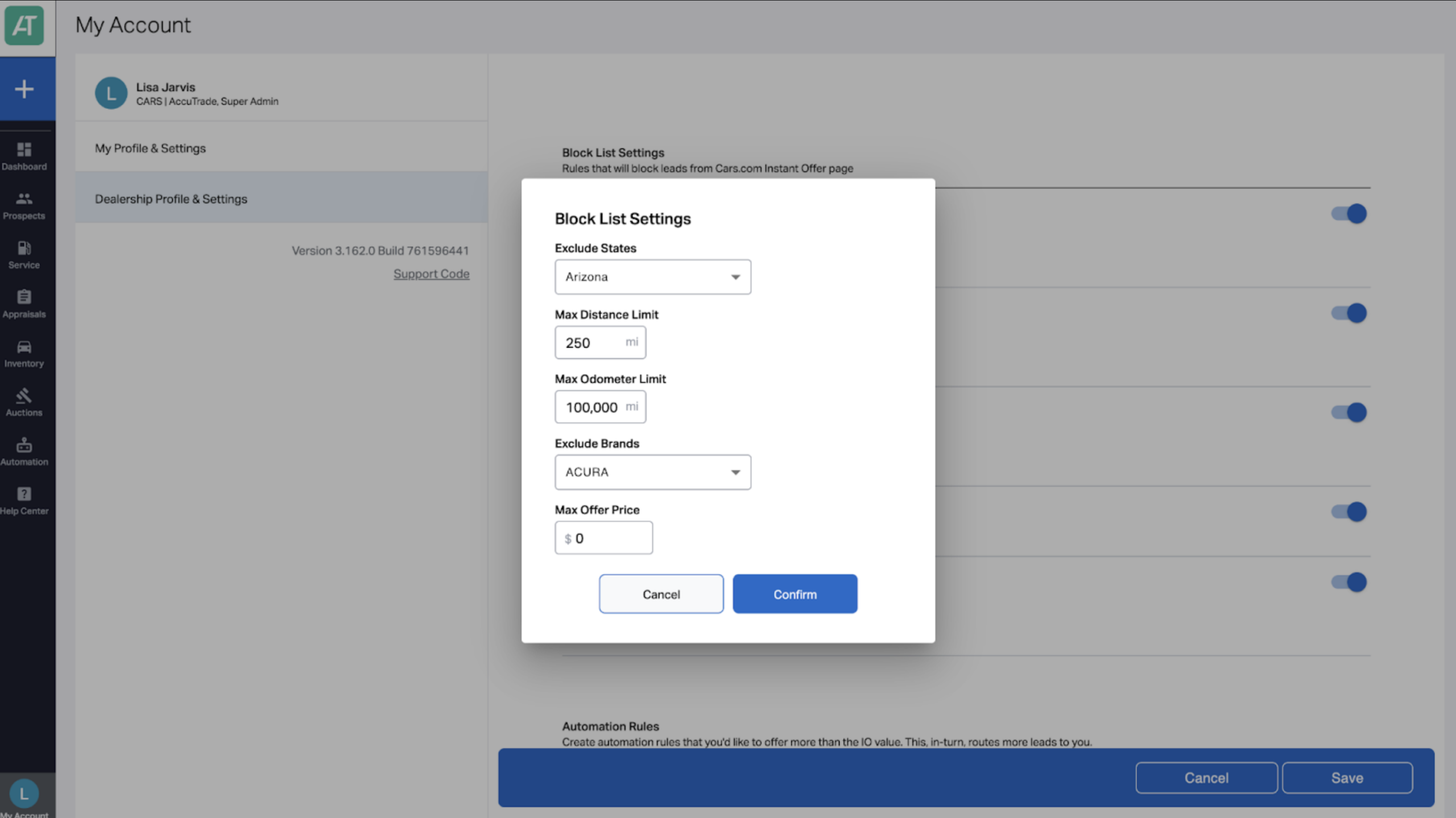This screenshot has width=1456, height=818.
Task: Click the Block List Settings heading behind the dialog
Action: [613, 152]
